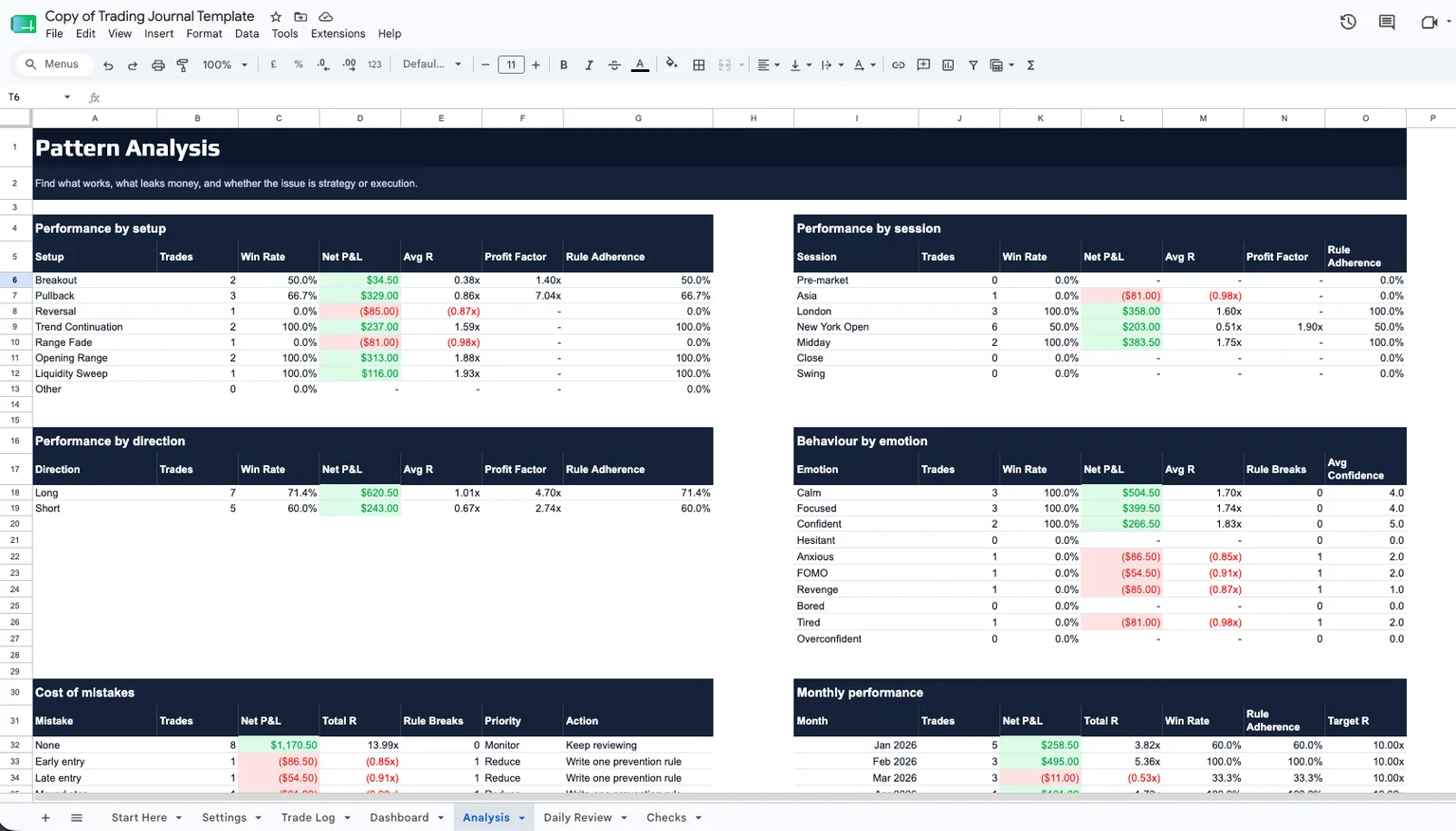Insert a chart

pyautogui.click(x=948, y=65)
